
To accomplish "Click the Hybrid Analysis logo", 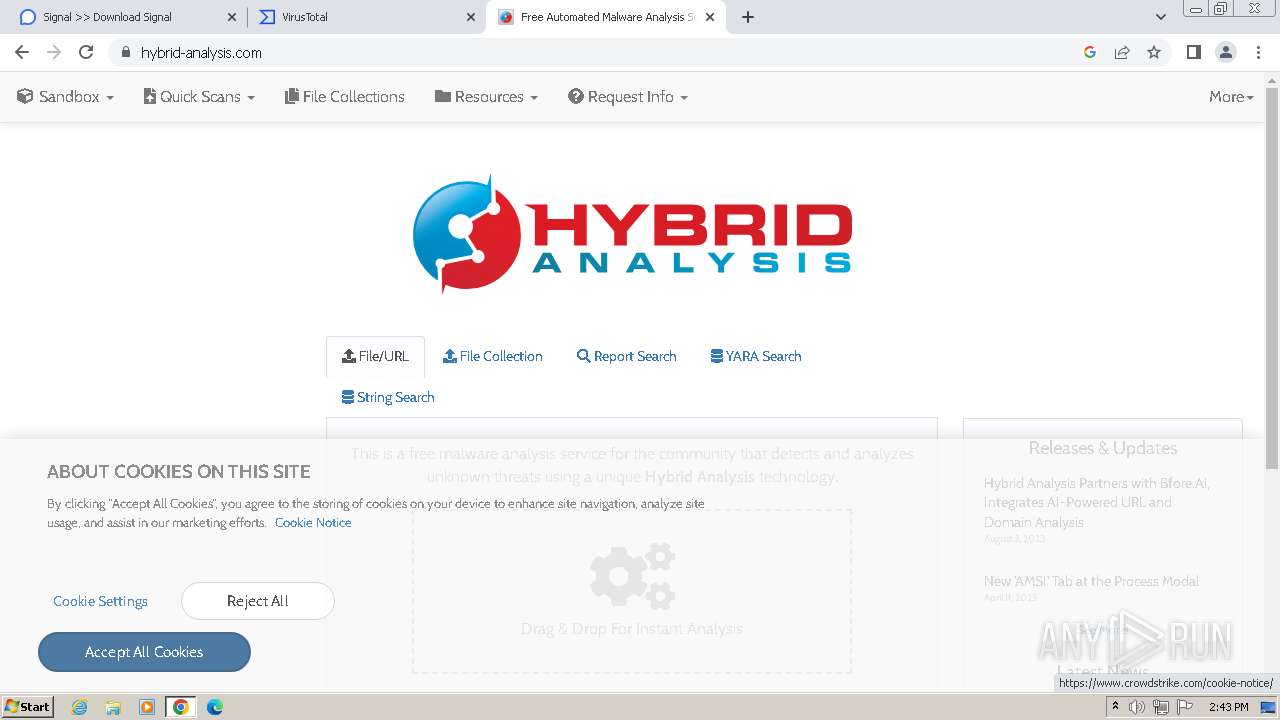I will pos(632,235).
